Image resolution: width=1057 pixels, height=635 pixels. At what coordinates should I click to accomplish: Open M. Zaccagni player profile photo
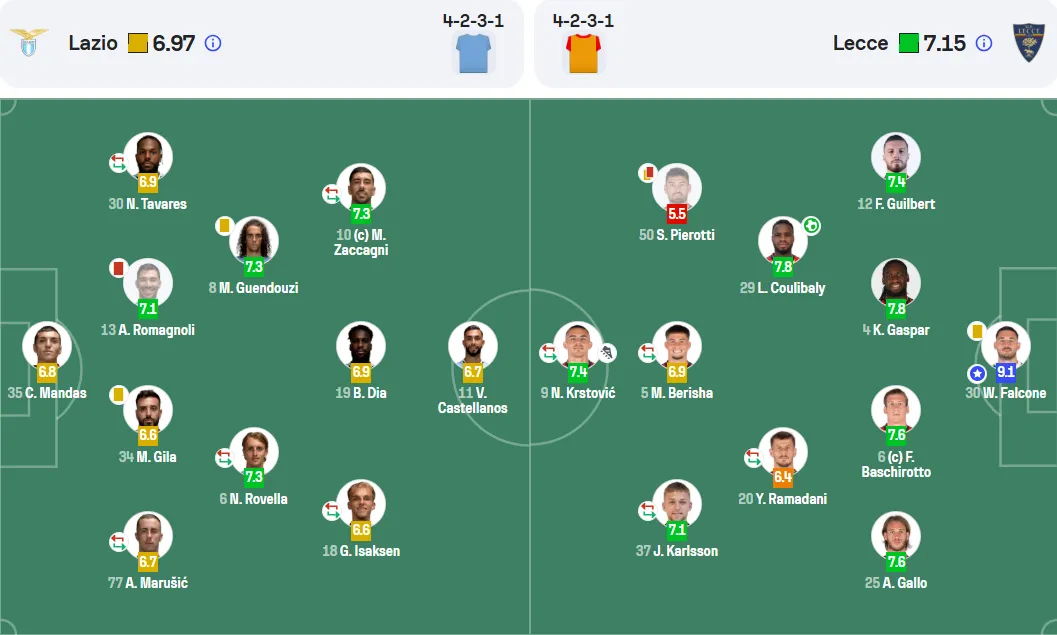tap(361, 187)
